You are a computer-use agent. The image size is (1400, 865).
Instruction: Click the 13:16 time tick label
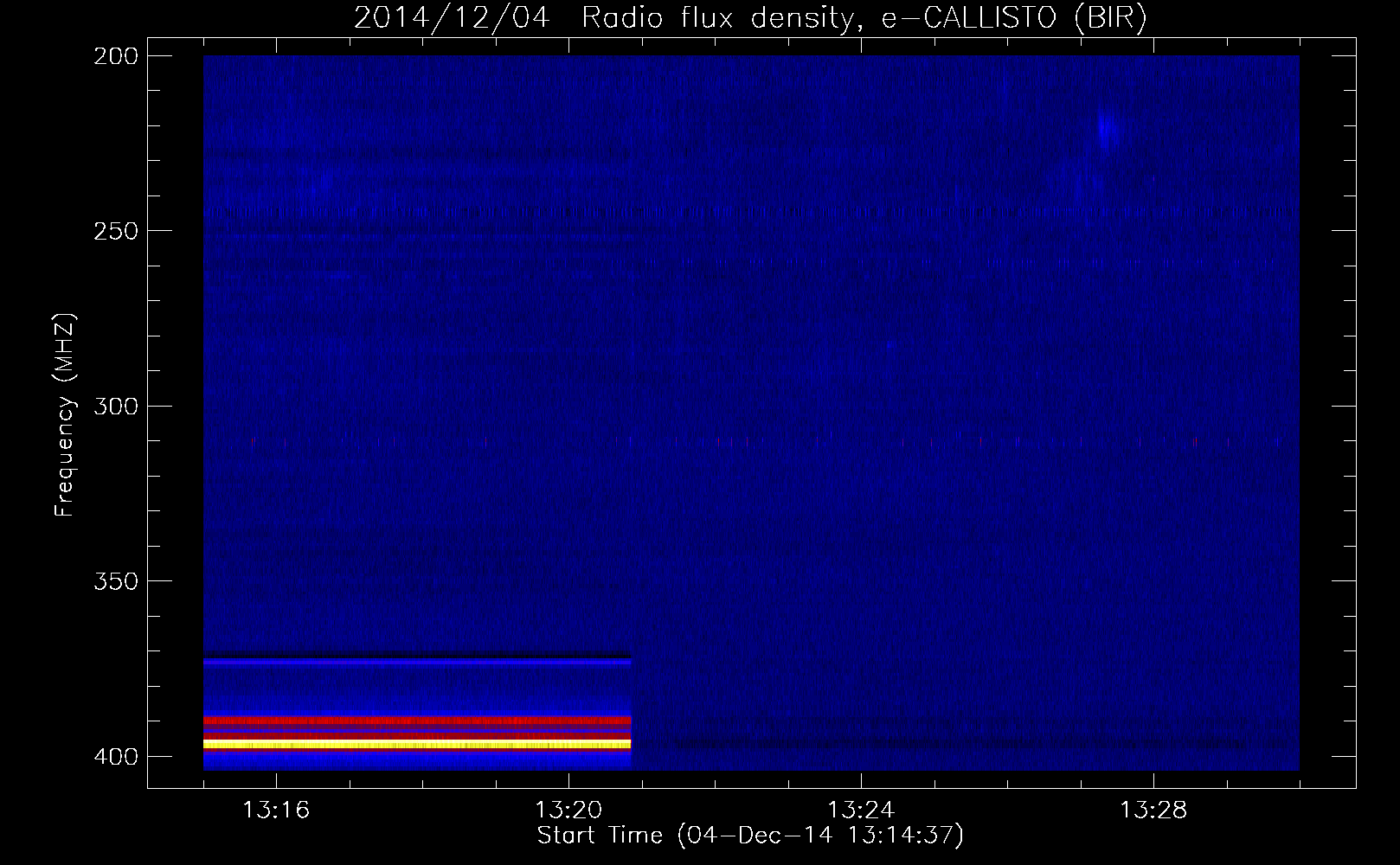tap(276, 811)
